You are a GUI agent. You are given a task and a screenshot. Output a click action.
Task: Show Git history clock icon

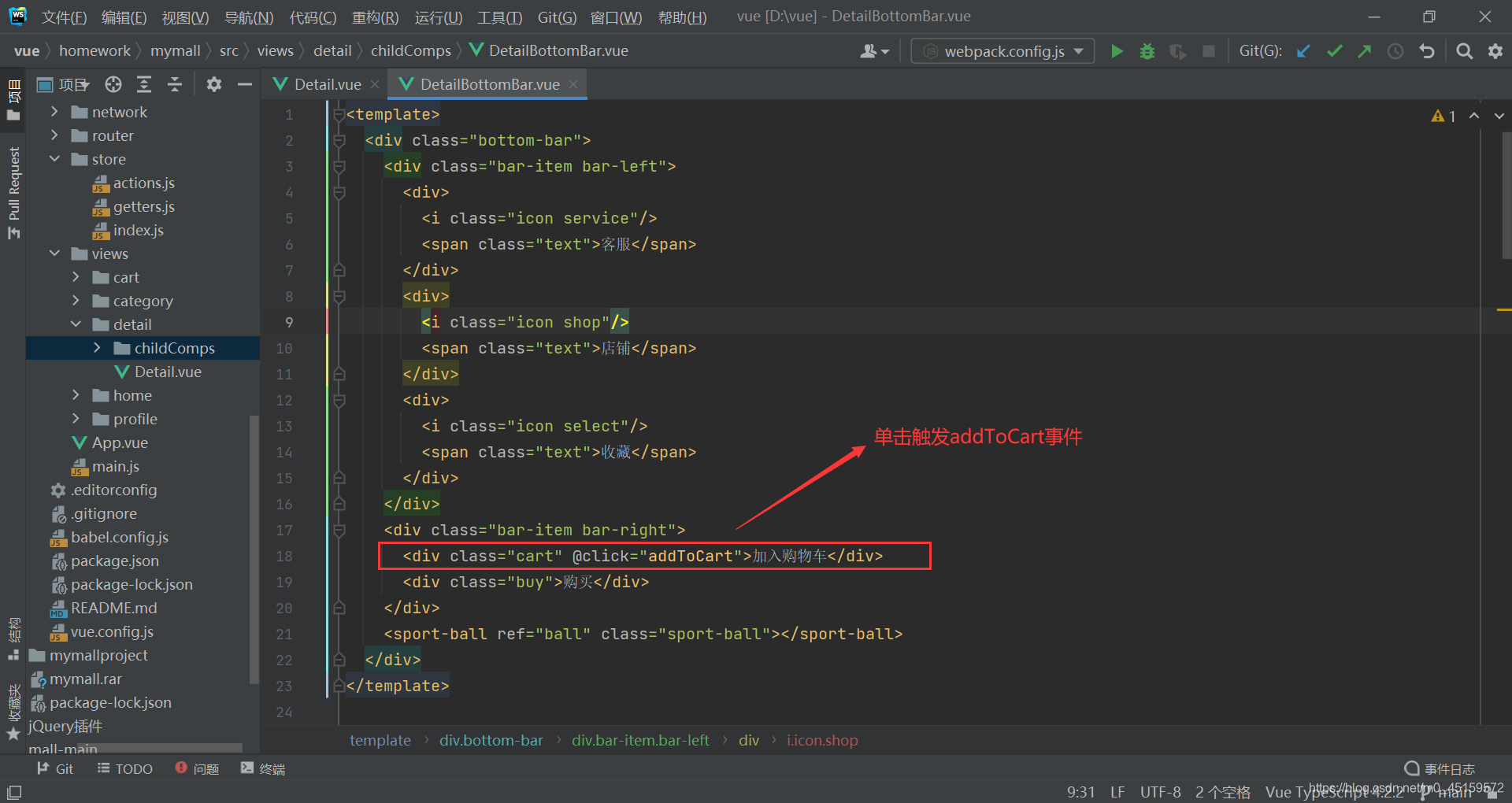click(1395, 51)
